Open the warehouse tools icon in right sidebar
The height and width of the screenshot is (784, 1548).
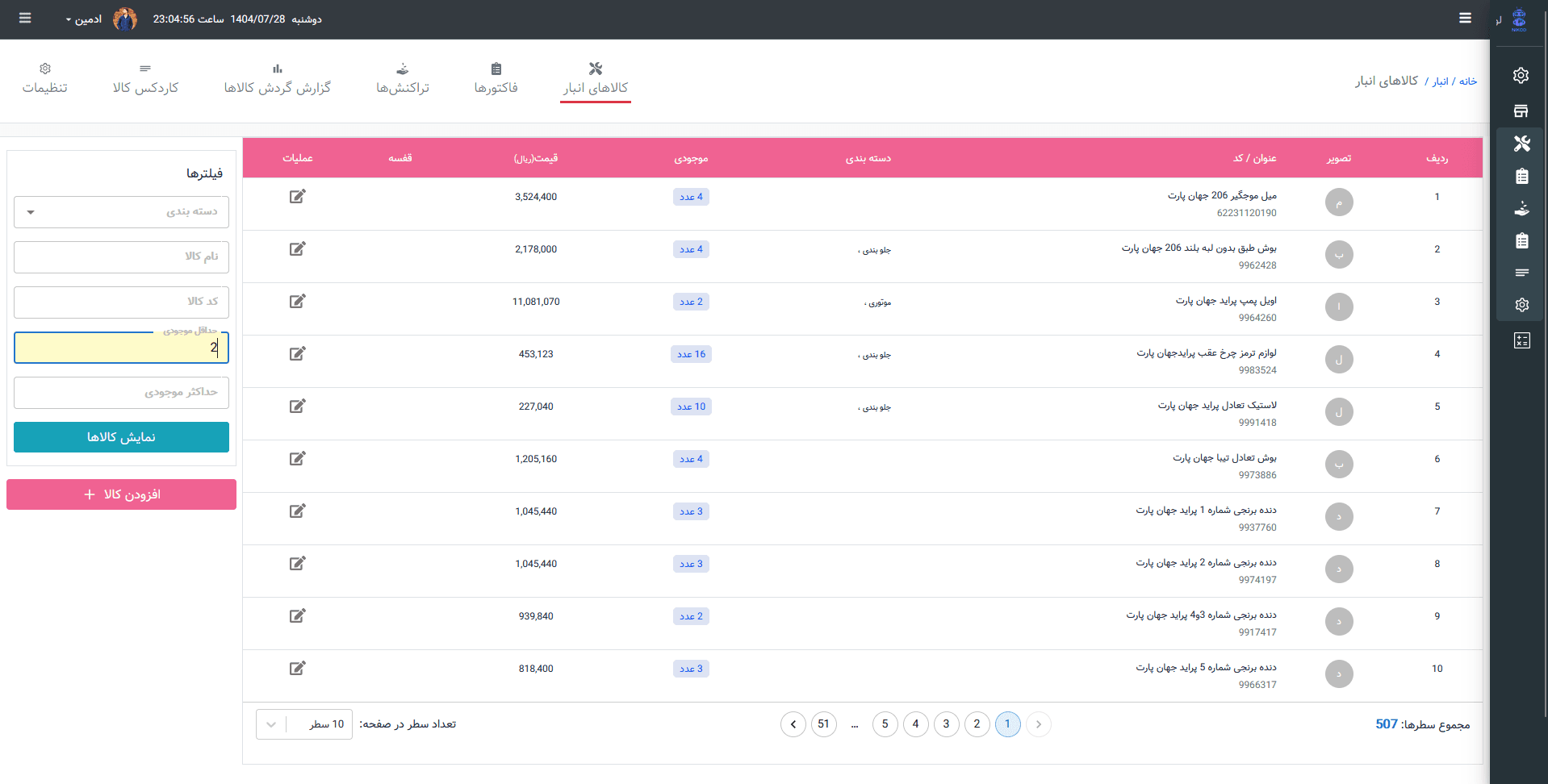1521,144
